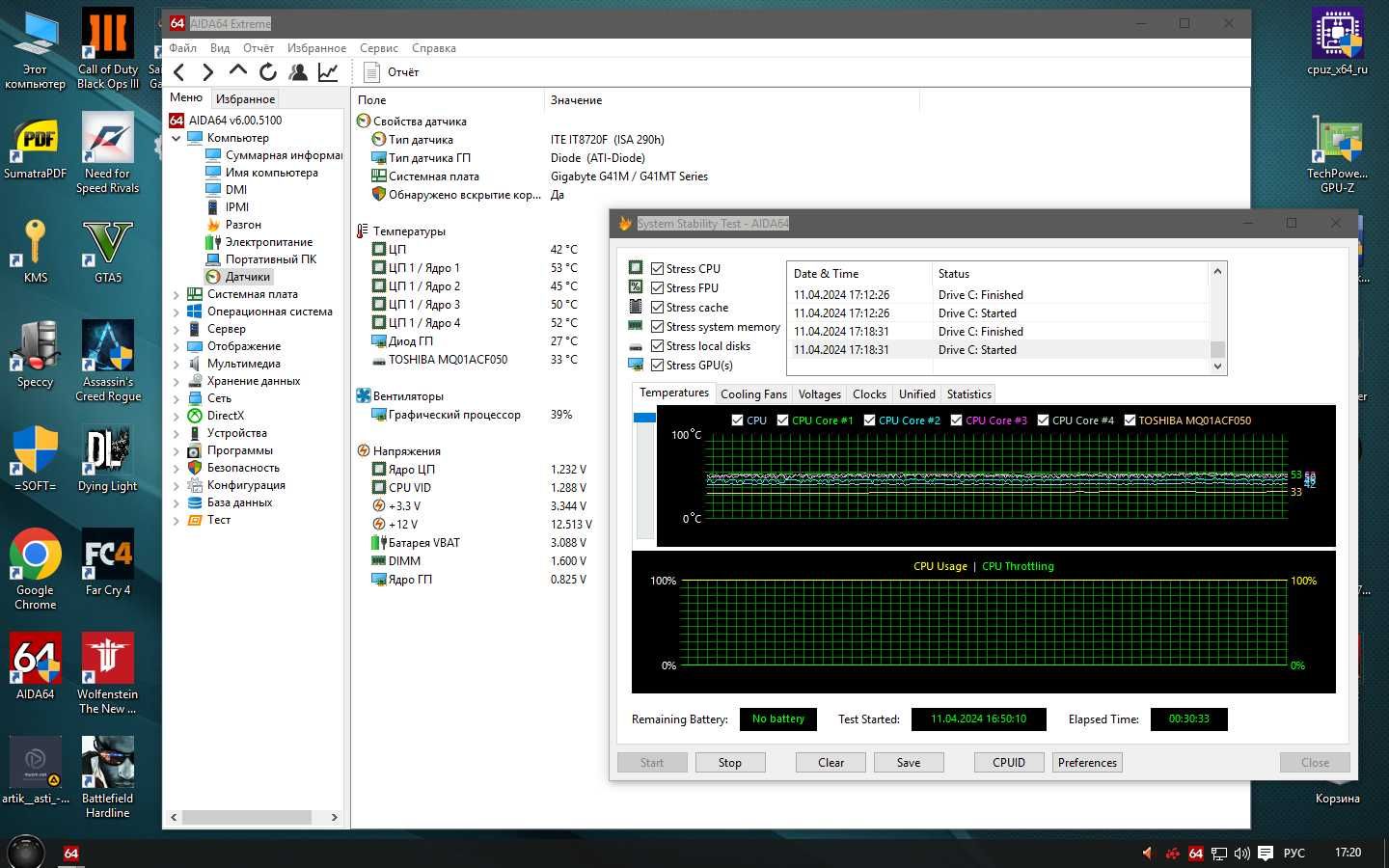Image resolution: width=1389 pixels, height=868 pixels.
Task: Open the Google Chrome desktop icon
Action: click(36, 569)
